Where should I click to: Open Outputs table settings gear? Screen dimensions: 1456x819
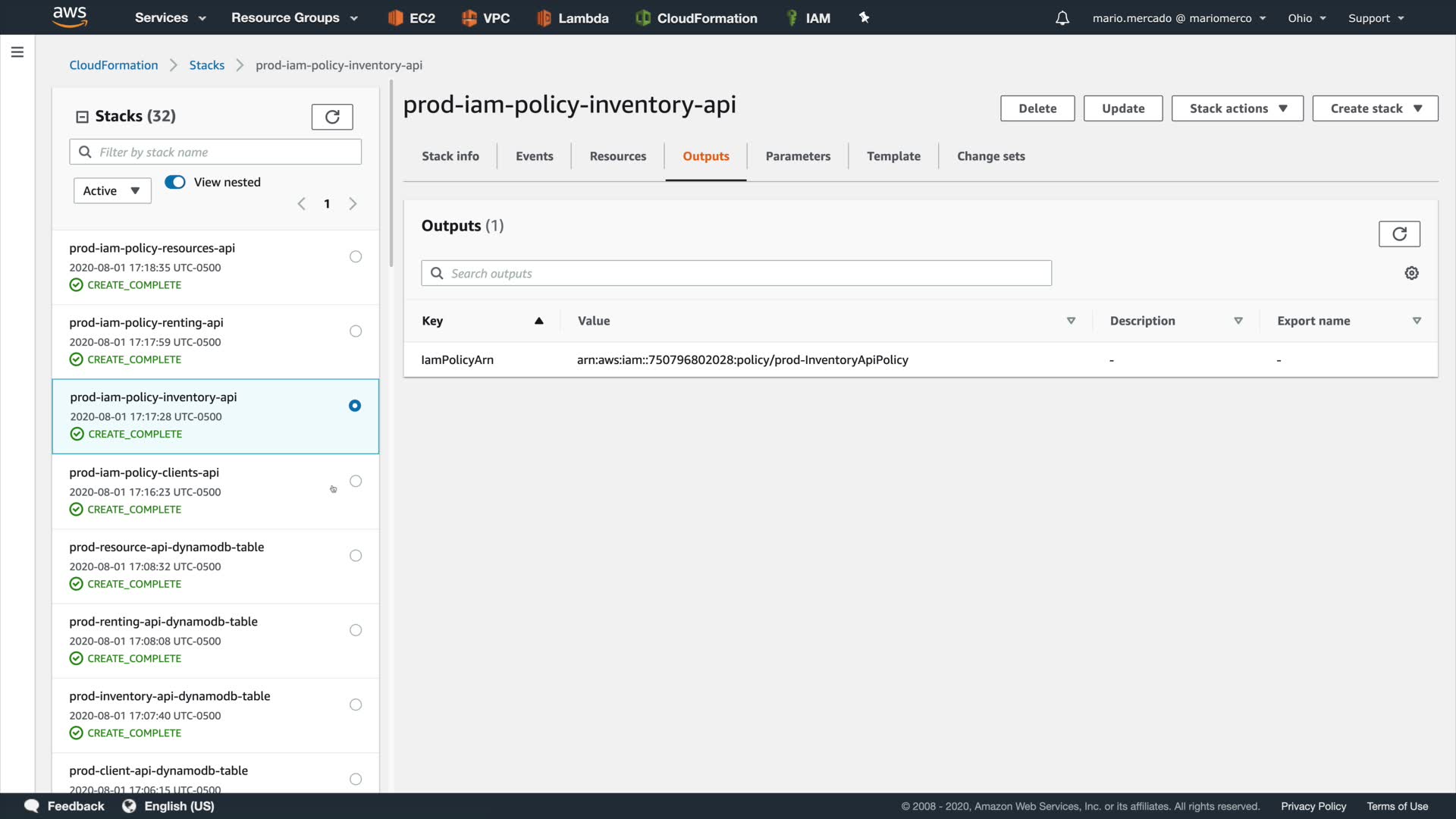[x=1411, y=273]
